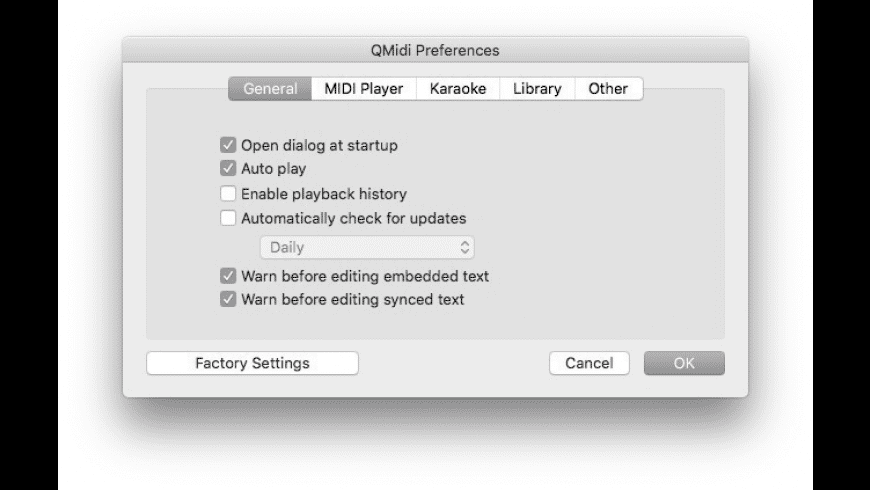This screenshot has height=490, width=870.
Task: Select the General tab
Action: point(270,89)
